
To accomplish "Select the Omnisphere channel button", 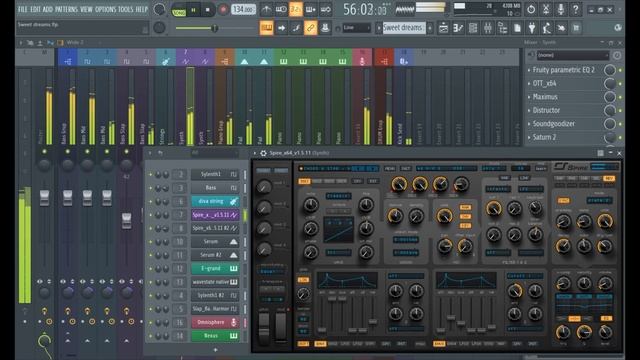I will click(x=215, y=322).
